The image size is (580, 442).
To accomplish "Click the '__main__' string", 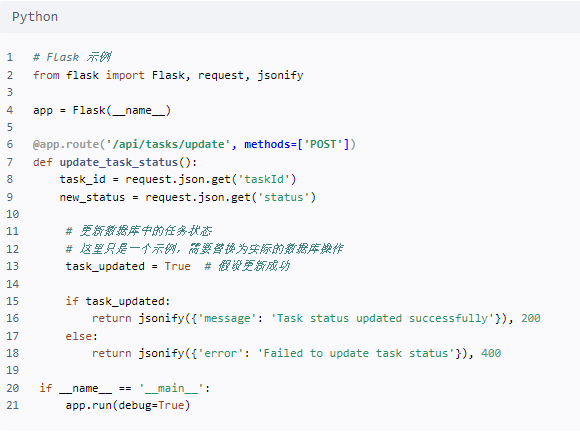I will click(171, 388).
